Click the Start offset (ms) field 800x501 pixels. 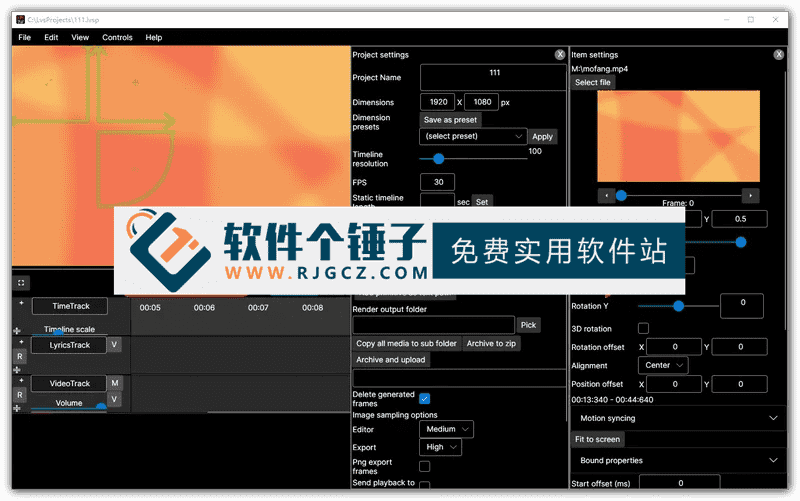(680, 482)
